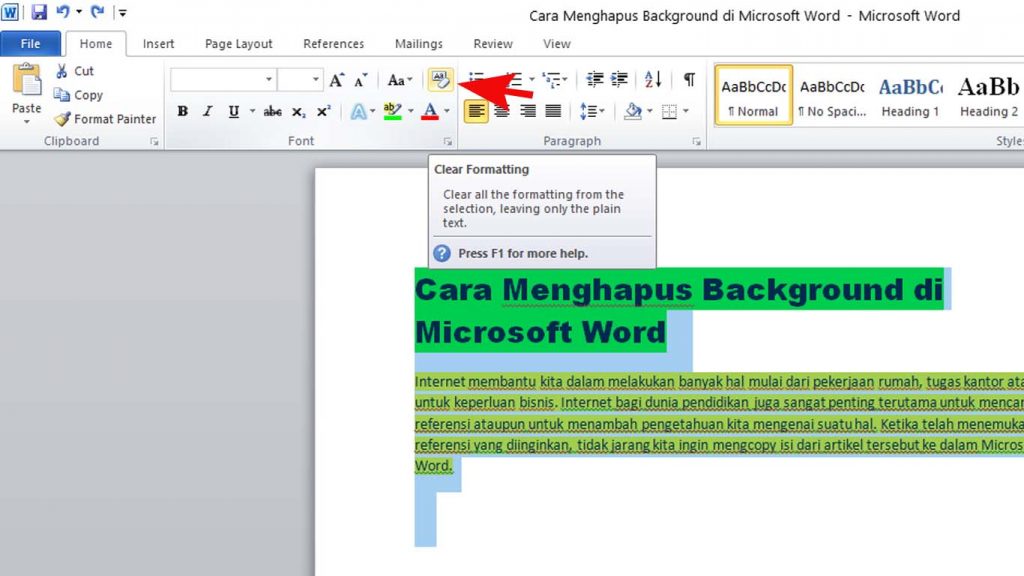Toggle subscript formatting
1024x576 pixels.
(x=298, y=112)
